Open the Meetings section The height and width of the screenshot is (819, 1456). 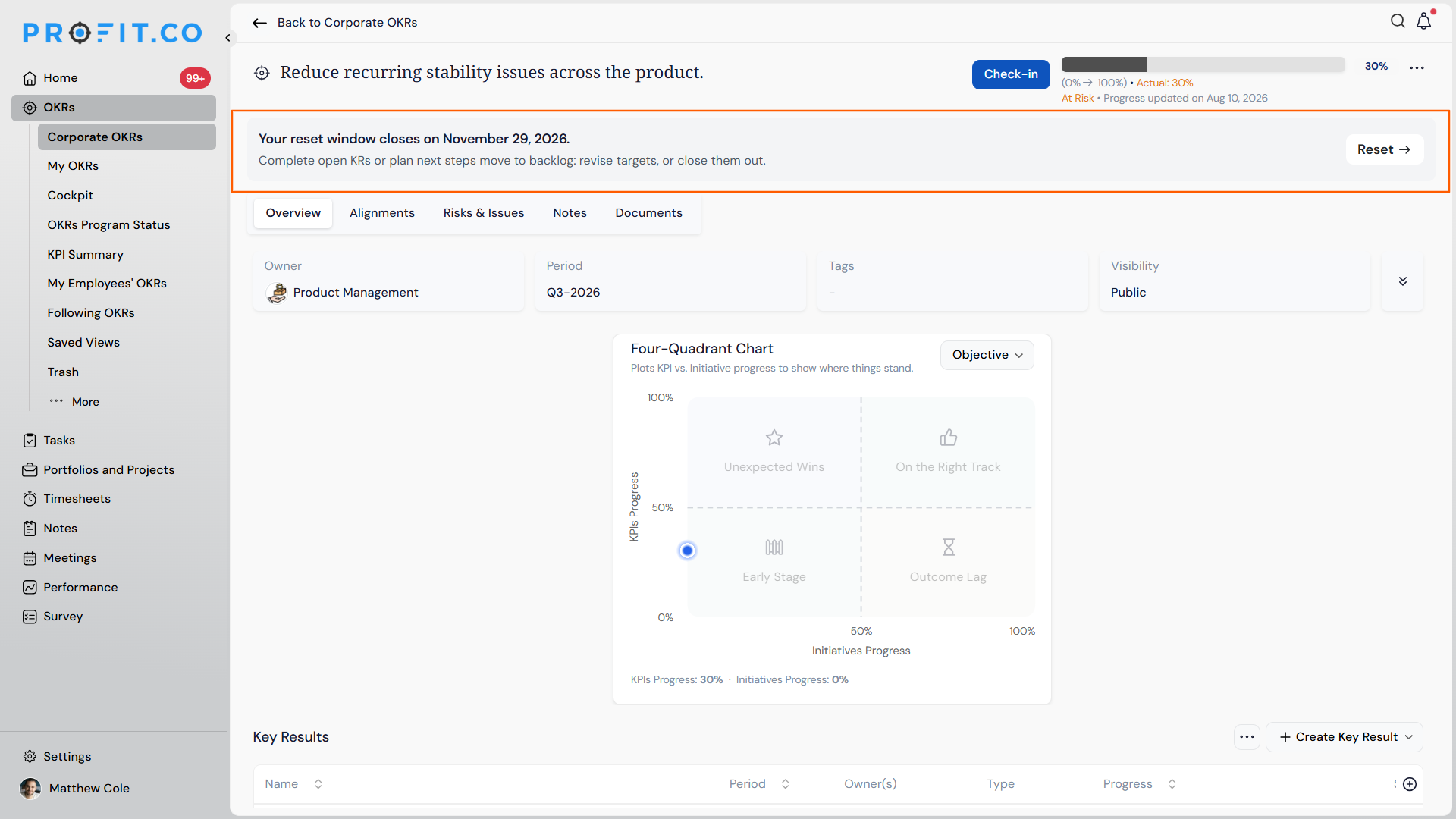pos(60,558)
